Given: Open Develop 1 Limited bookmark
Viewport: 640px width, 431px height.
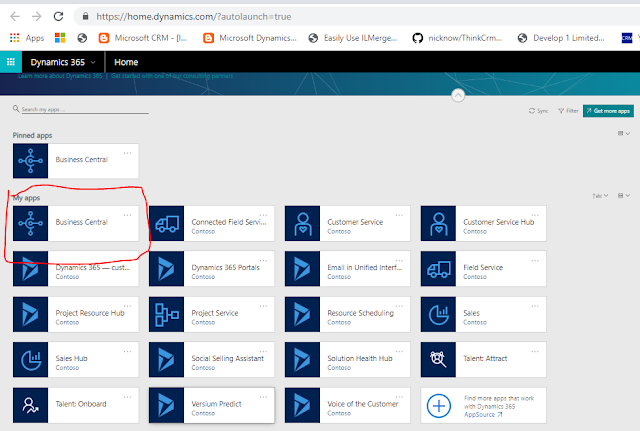Looking at the screenshot, I should [561, 38].
